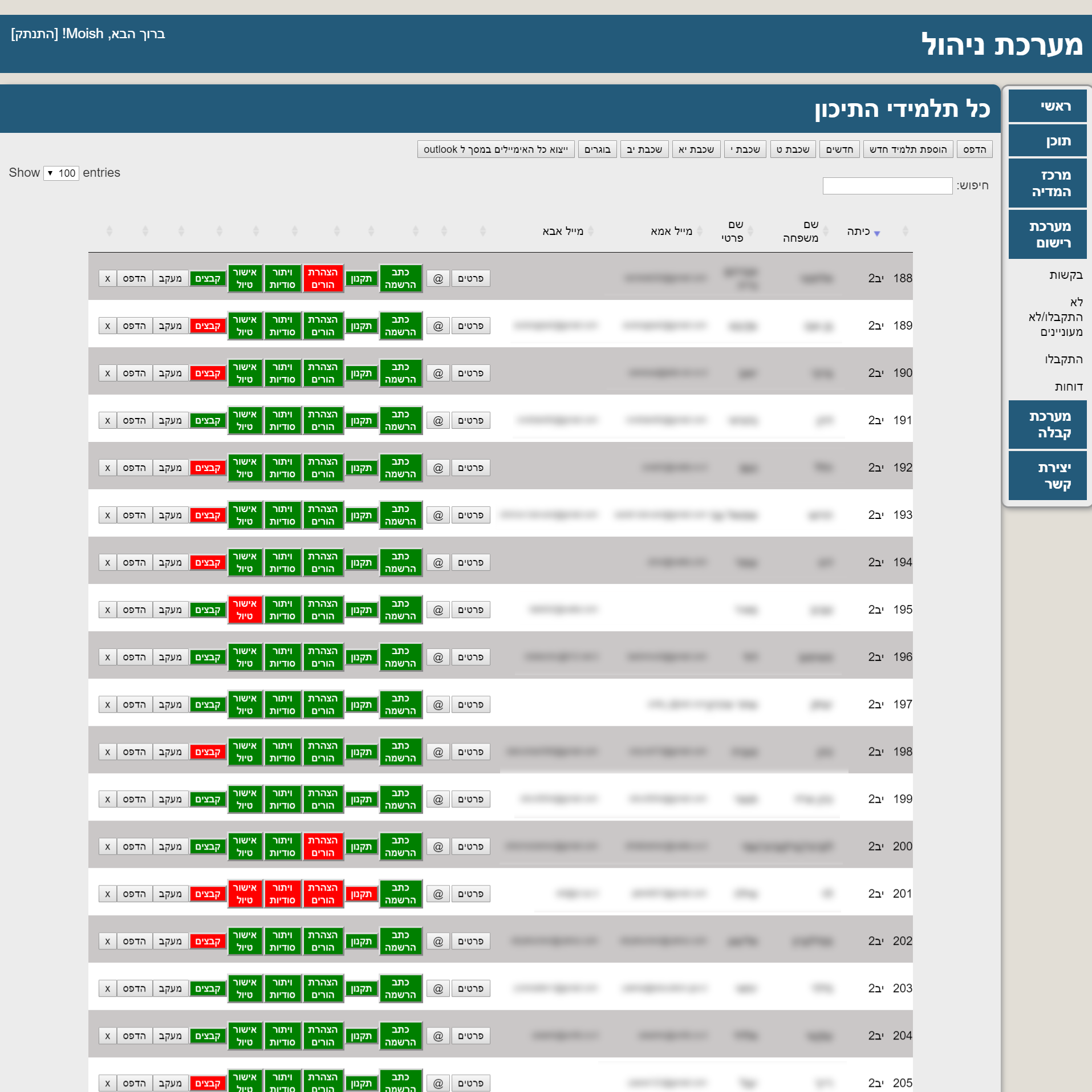1092x1092 pixels.
Task: Click the @ email button in row 191
Action: (438, 420)
